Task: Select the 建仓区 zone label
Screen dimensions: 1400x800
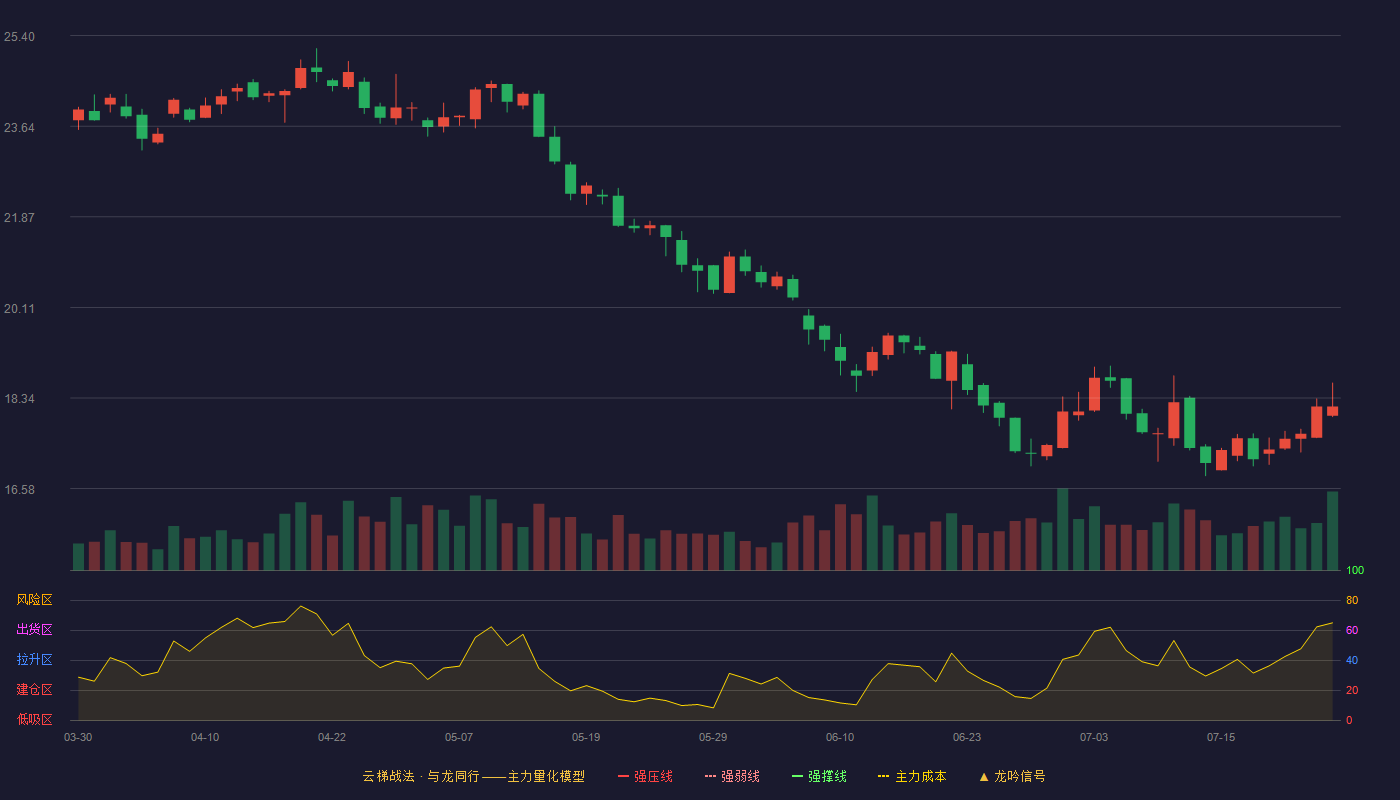Action: (34, 690)
